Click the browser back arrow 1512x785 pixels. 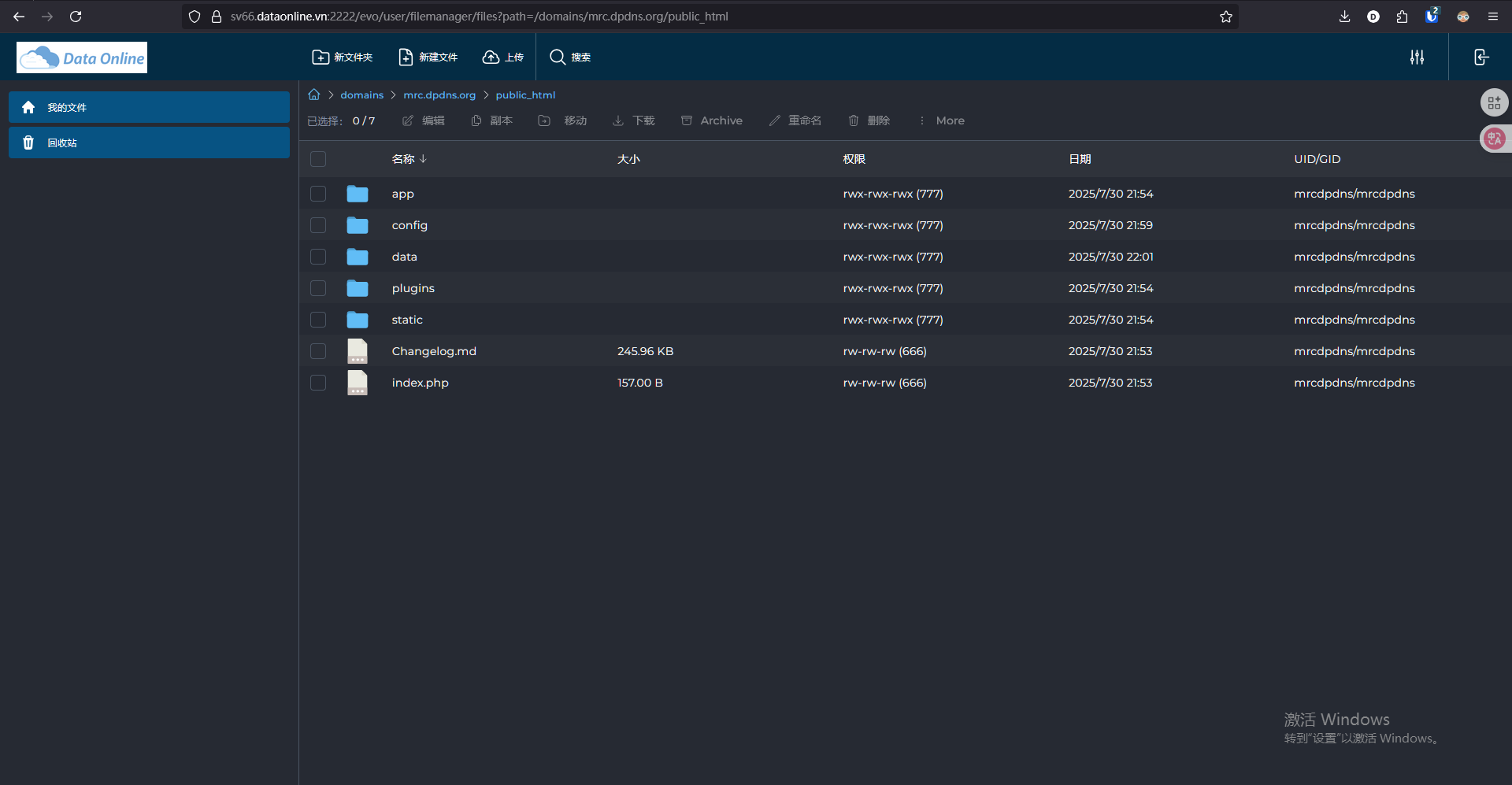[19, 17]
